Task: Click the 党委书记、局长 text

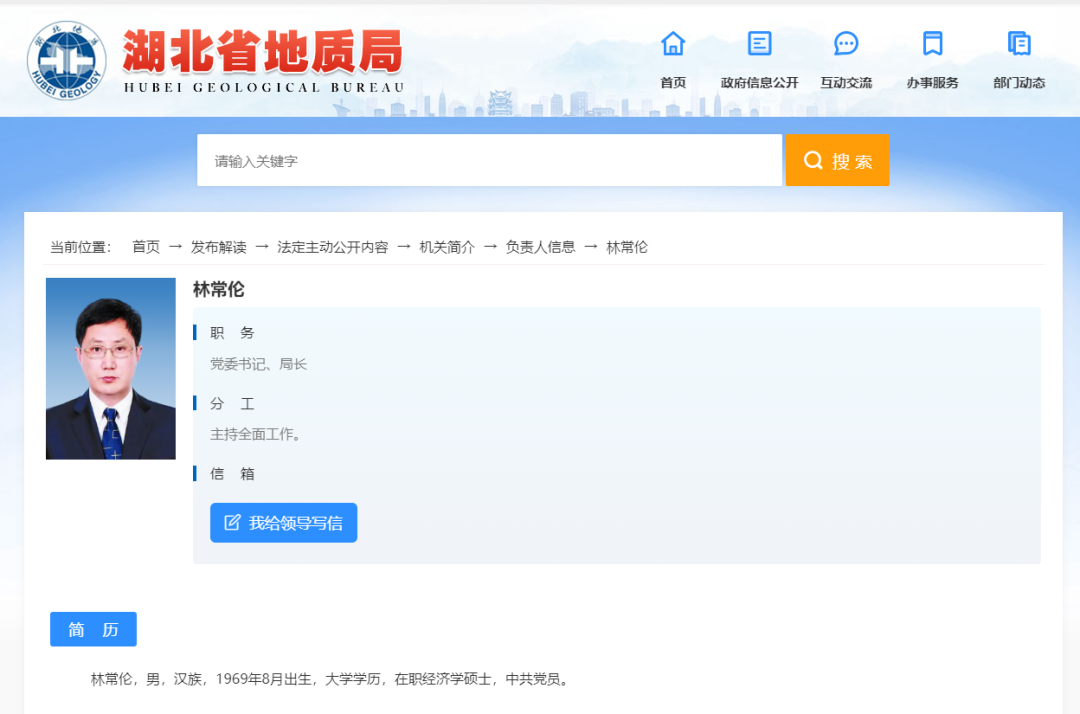Action: coord(258,364)
